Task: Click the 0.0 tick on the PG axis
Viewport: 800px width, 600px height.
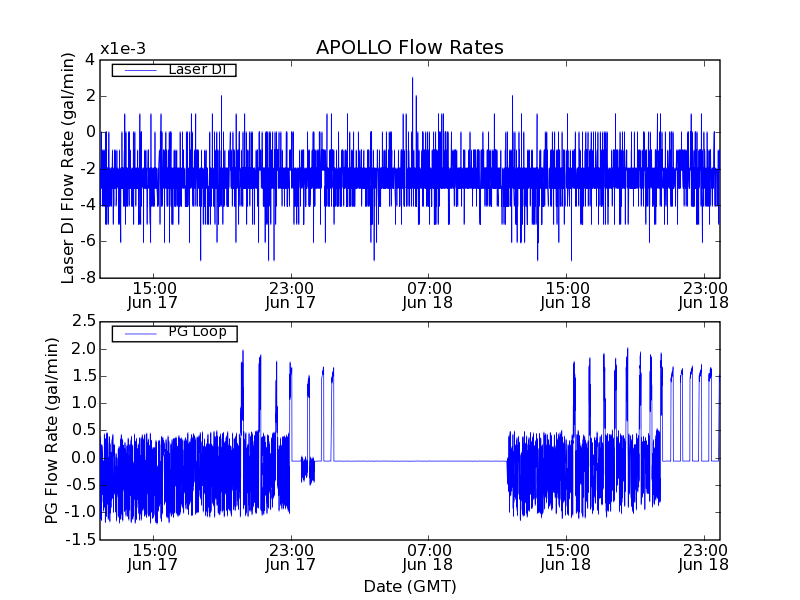Action: click(84, 458)
